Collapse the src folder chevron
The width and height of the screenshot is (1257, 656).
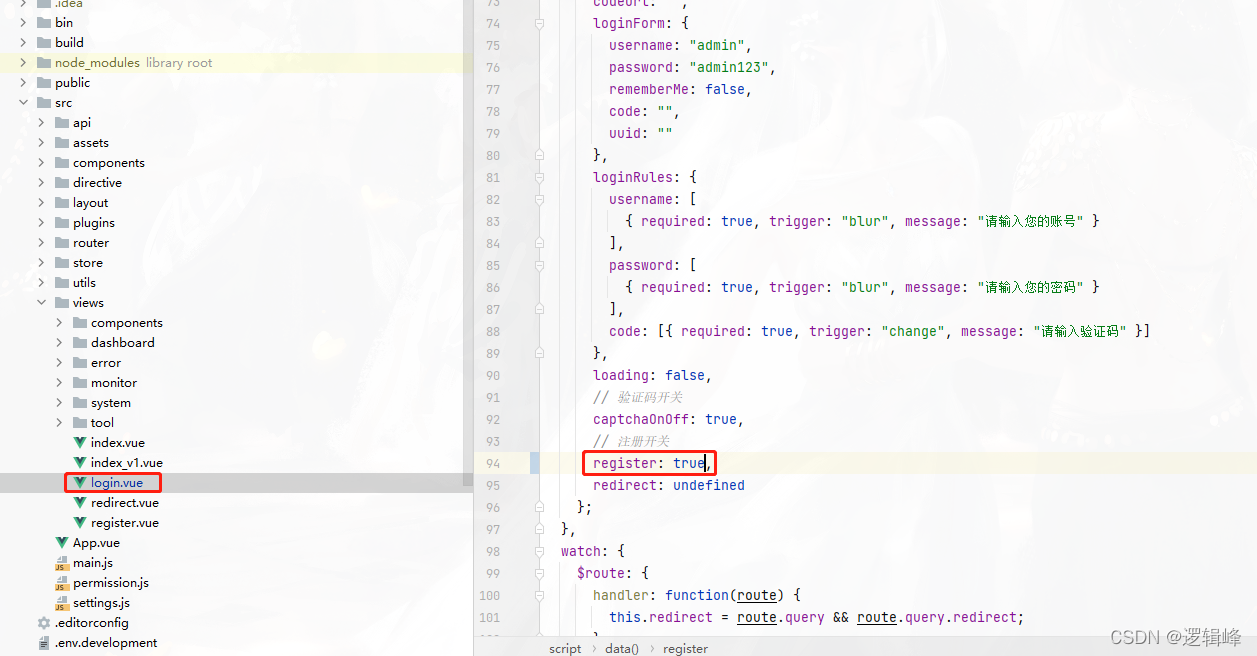pyautogui.click(x=23, y=102)
